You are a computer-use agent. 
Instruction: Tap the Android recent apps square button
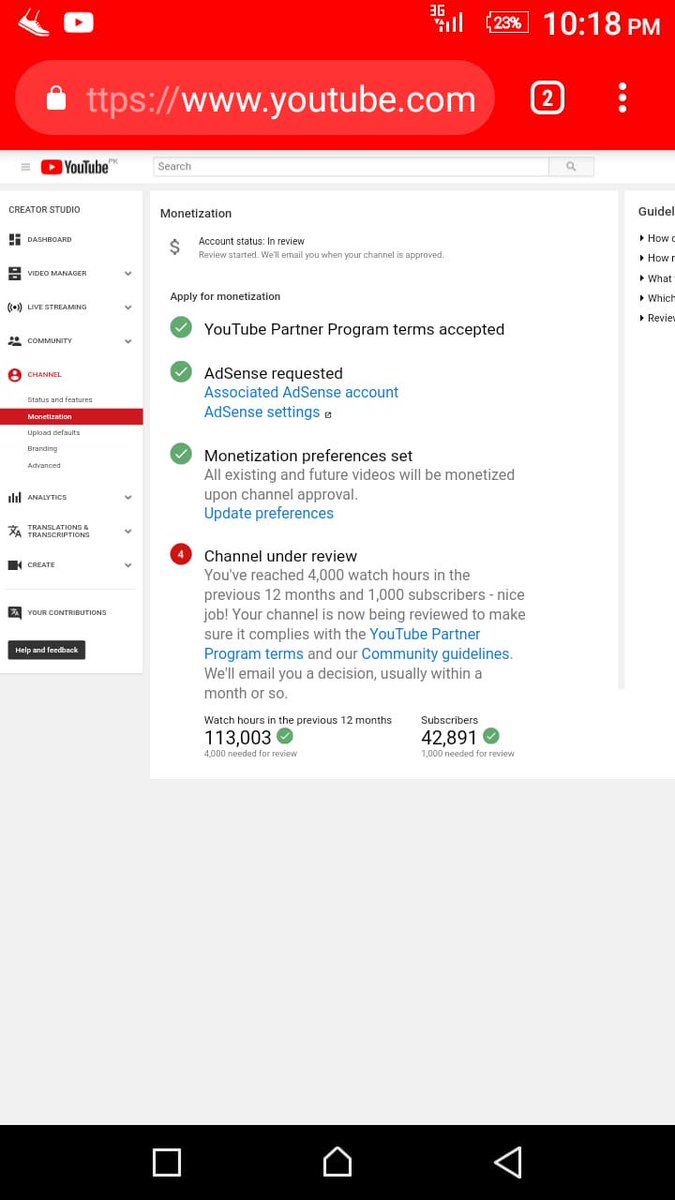(x=167, y=1162)
